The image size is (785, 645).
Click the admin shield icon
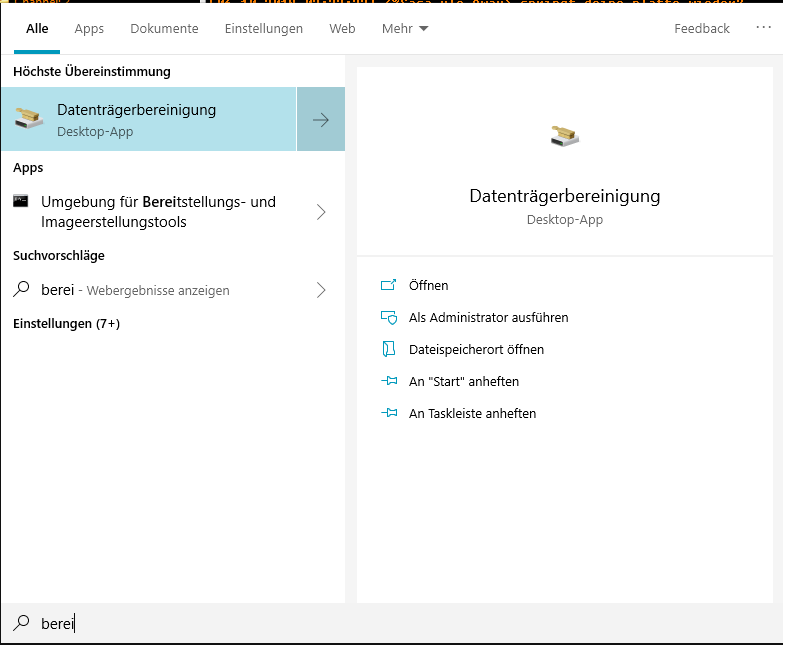[x=389, y=317]
